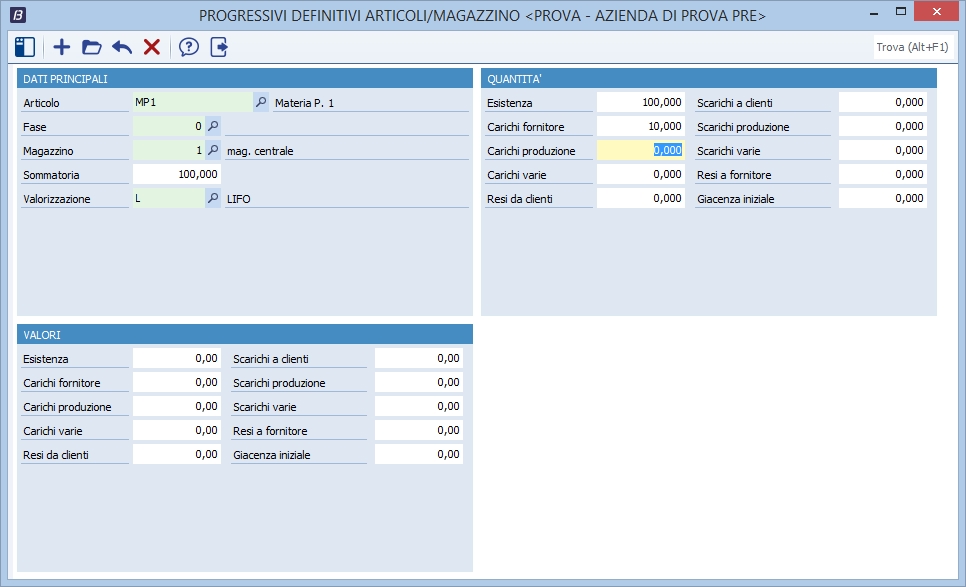Viewport: 966px width, 587px height.
Task: Click Valori Scarichi produzione field
Action: (419, 383)
